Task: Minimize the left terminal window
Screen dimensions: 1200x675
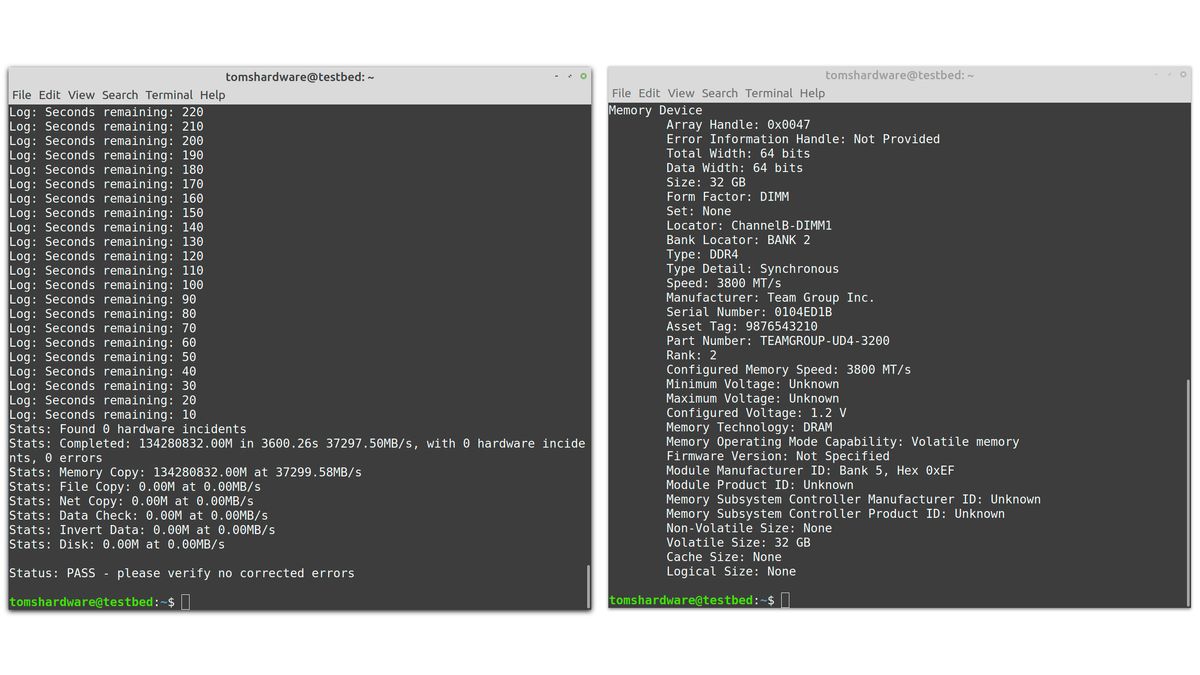Action: click(557, 76)
